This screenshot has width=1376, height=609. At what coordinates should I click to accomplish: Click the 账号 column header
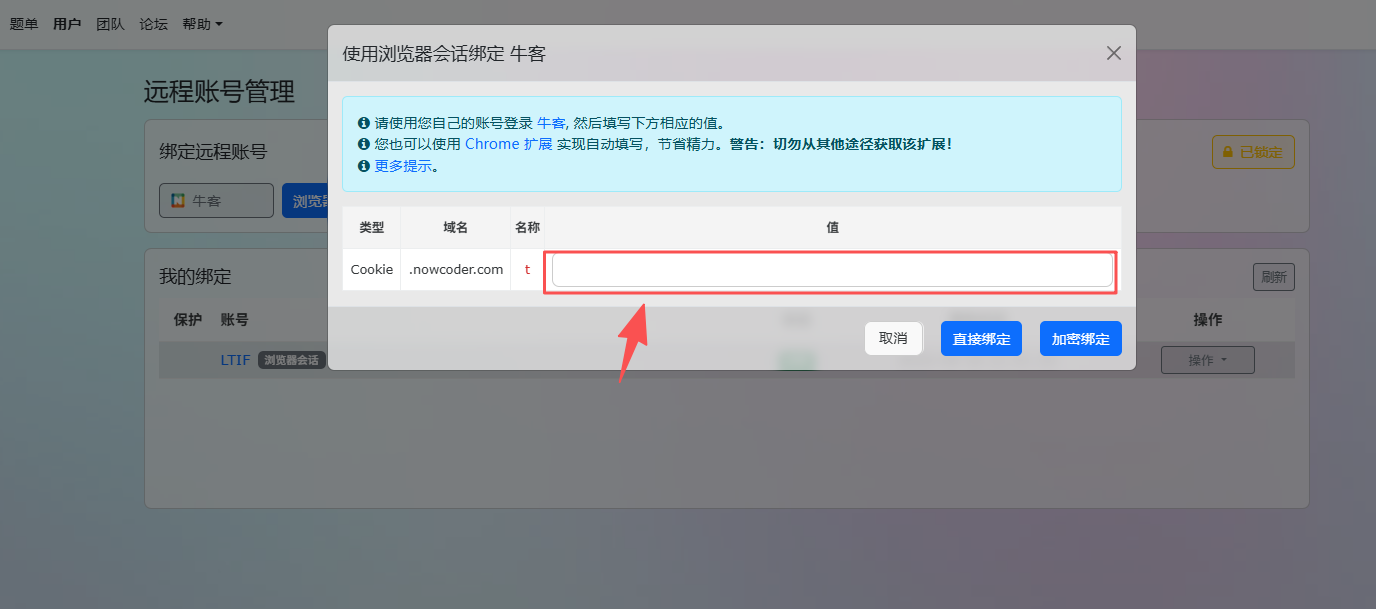tap(235, 320)
